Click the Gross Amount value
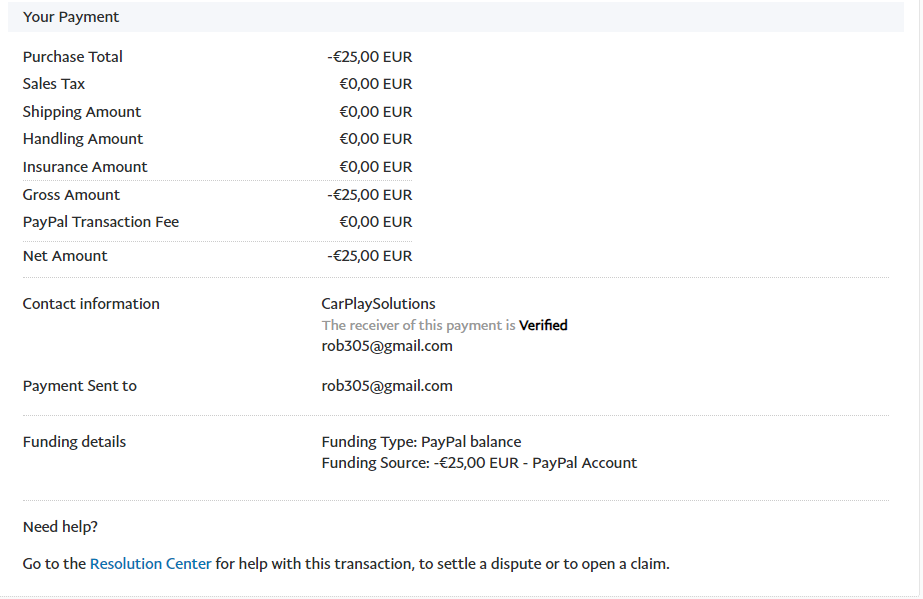The height and width of the screenshot is (599, 923). coord(370,195)
